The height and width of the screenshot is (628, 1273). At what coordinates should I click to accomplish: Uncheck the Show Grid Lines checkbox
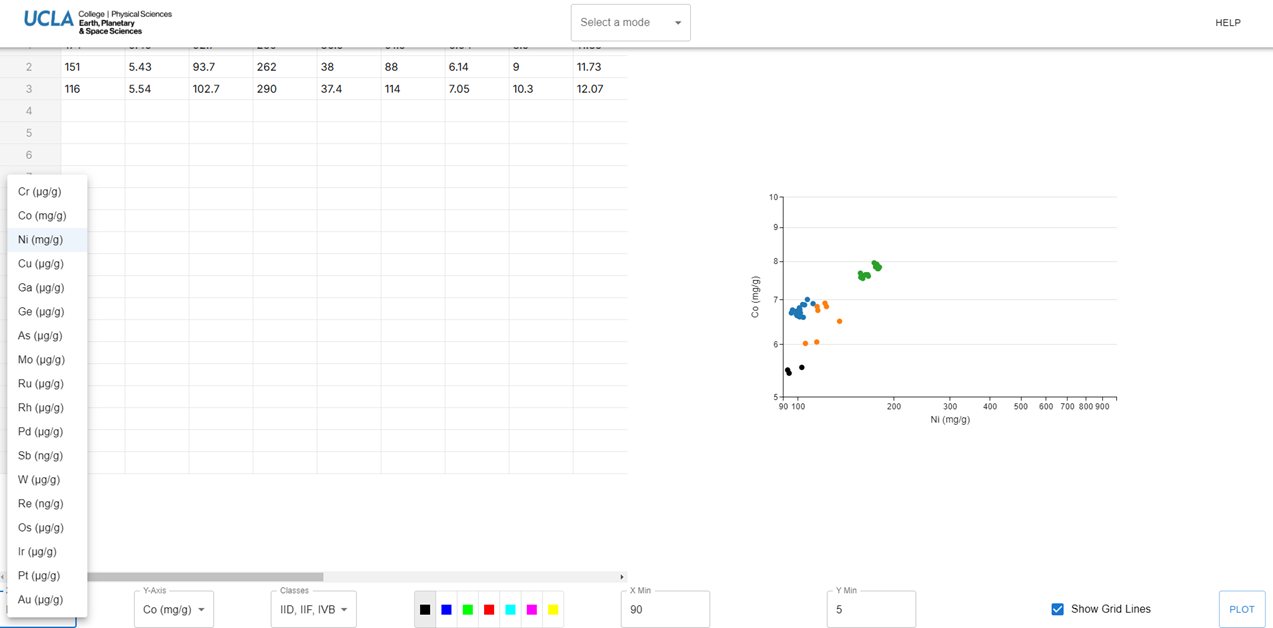point(1057,609)
